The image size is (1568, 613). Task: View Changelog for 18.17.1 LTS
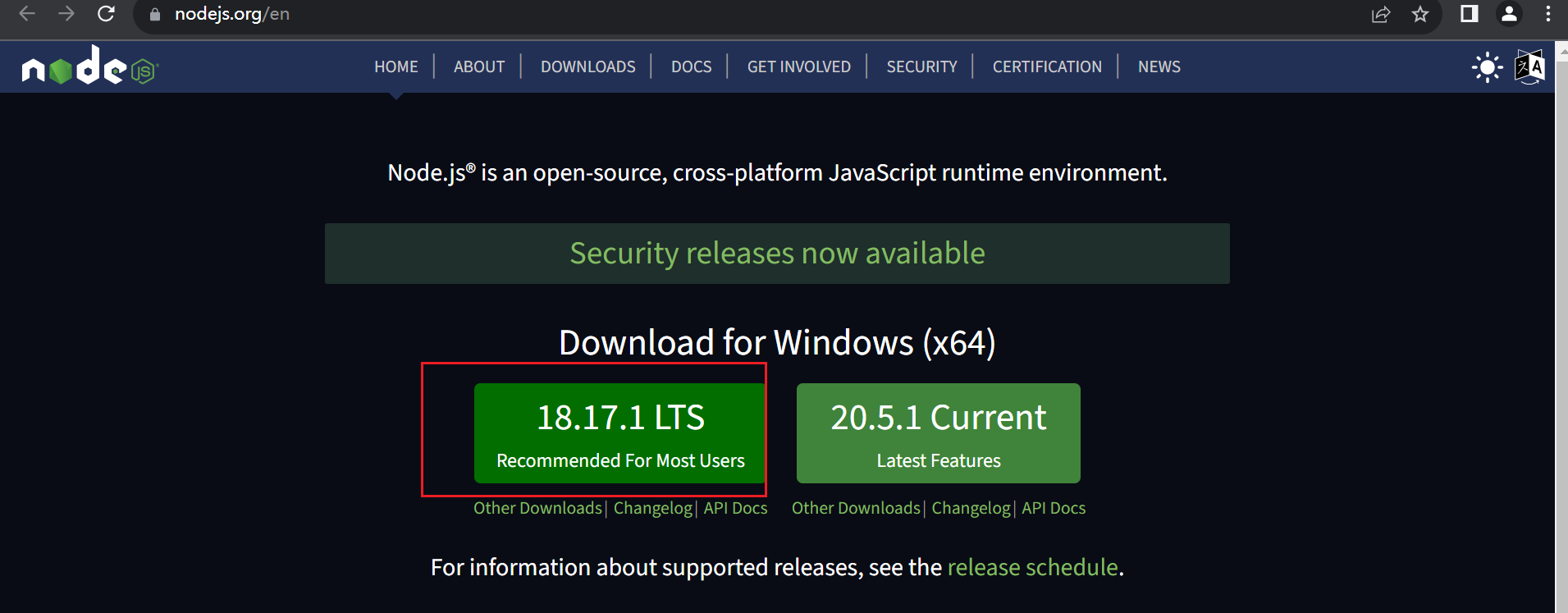pyautogui.click(x=653, y=508)
